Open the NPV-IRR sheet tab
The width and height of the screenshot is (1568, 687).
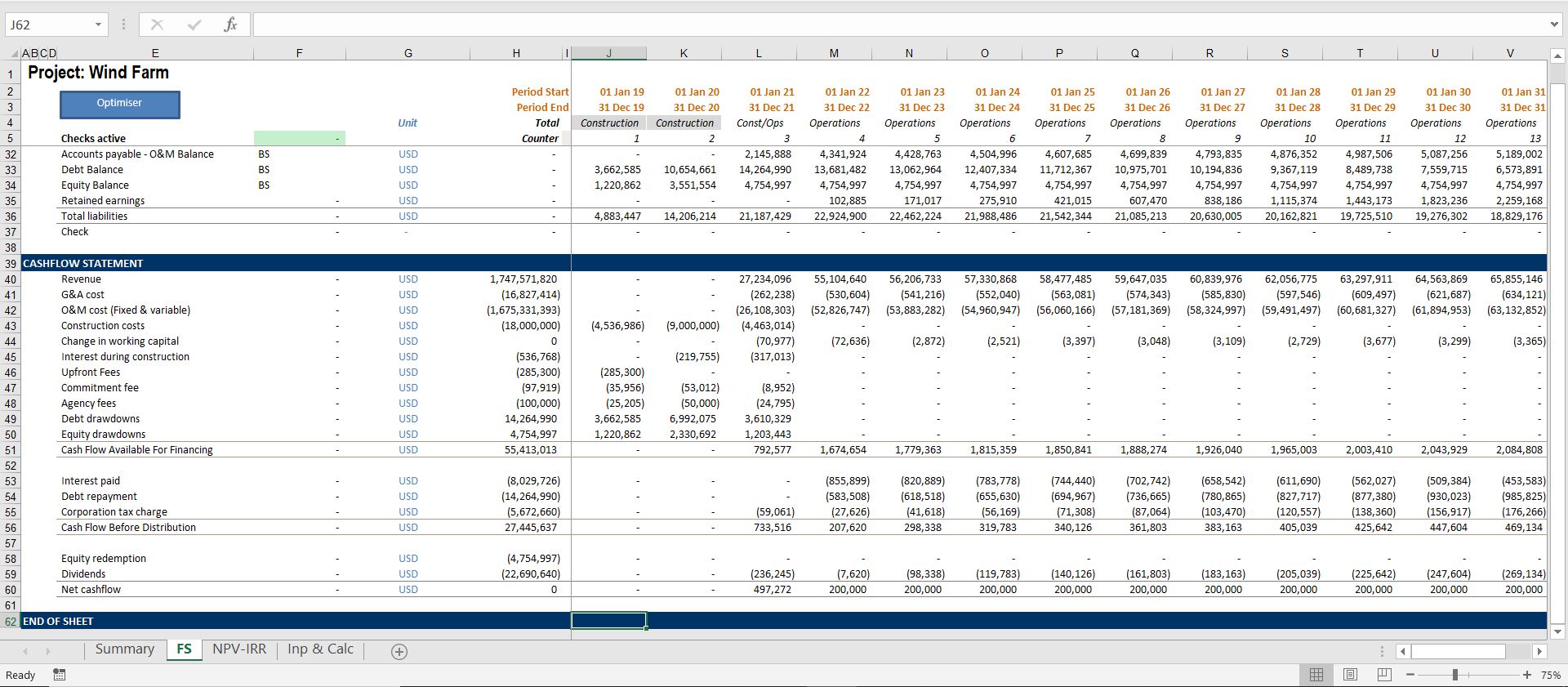point(239,649)
